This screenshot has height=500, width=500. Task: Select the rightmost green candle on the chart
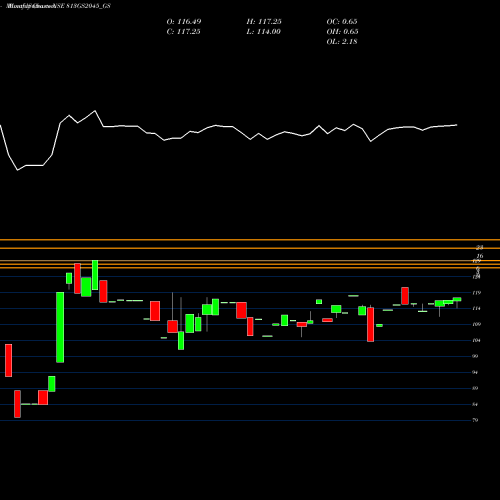click(457, 299)
